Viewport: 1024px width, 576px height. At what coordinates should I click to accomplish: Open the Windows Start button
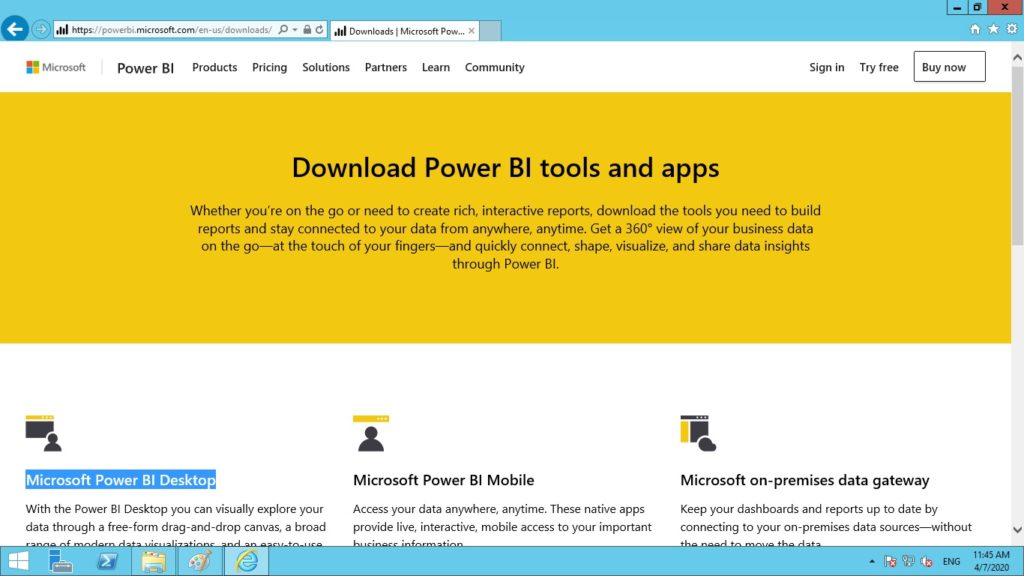click(18, 561)
